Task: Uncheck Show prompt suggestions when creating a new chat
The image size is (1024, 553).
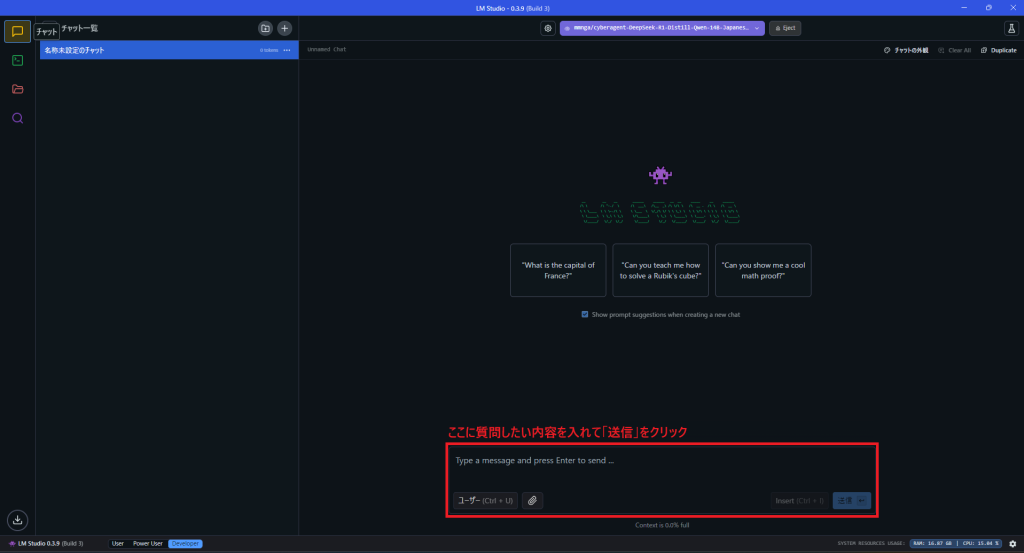Action: click(585, 314)
